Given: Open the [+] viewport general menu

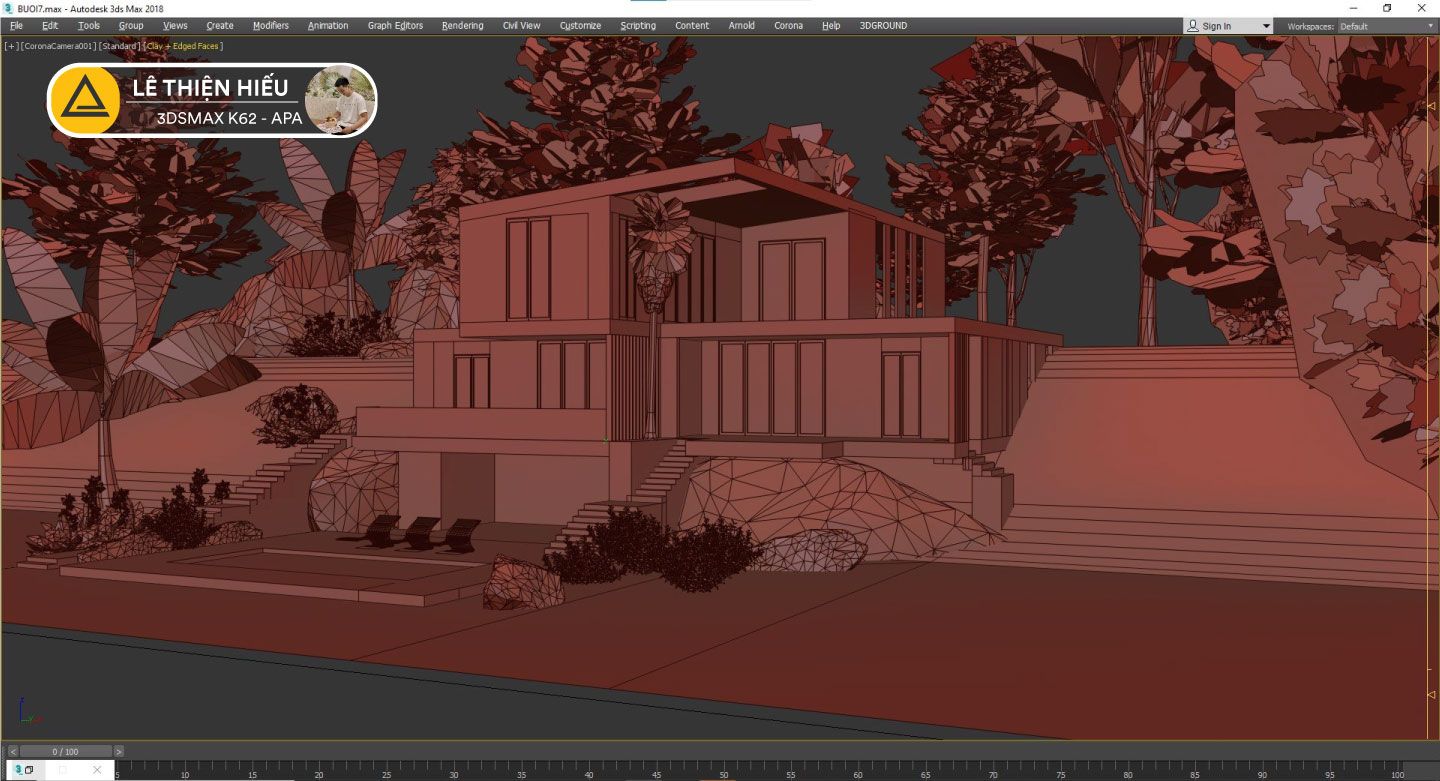Looking at the screenshot, I should pyautogui.click(x=11, y=46).
